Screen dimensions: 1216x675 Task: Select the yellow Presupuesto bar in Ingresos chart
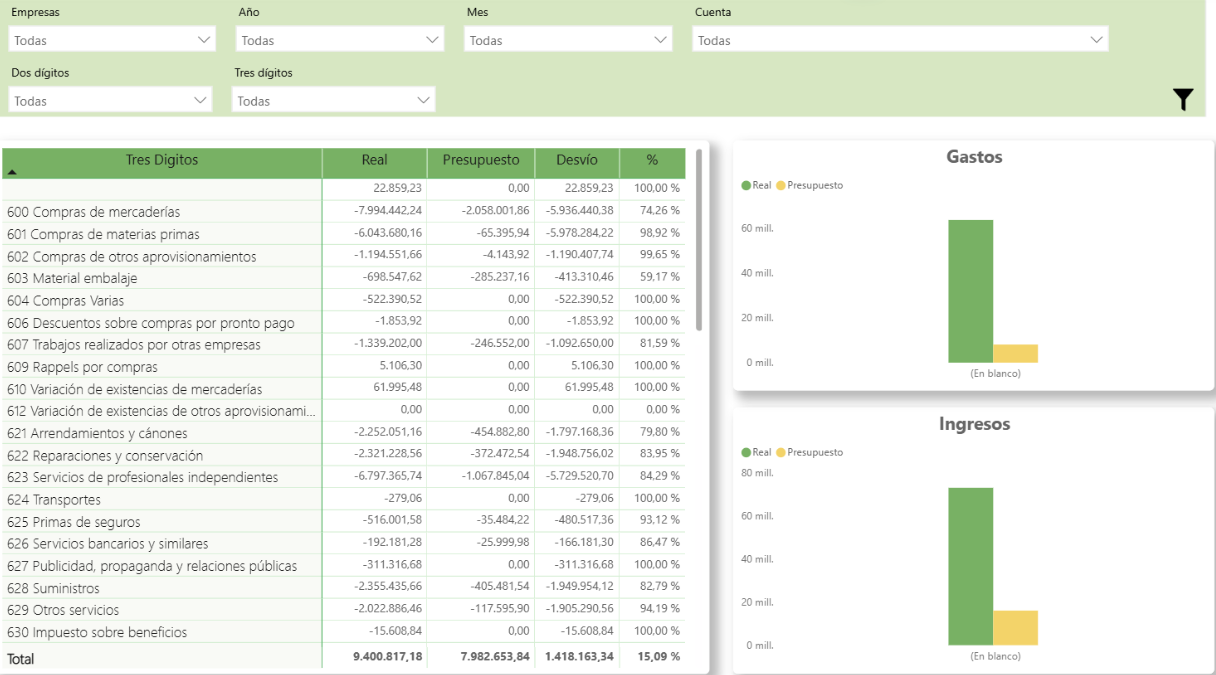(x=1015, y=627)
